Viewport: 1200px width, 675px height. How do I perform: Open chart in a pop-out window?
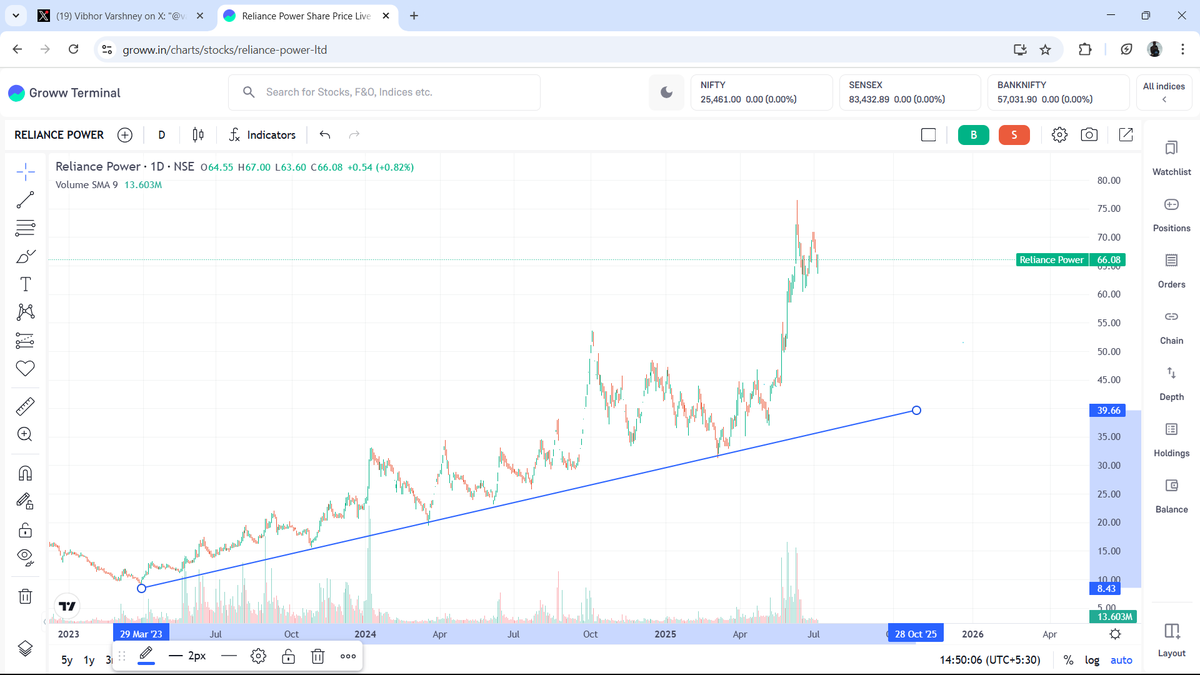tap(1126, 135)
